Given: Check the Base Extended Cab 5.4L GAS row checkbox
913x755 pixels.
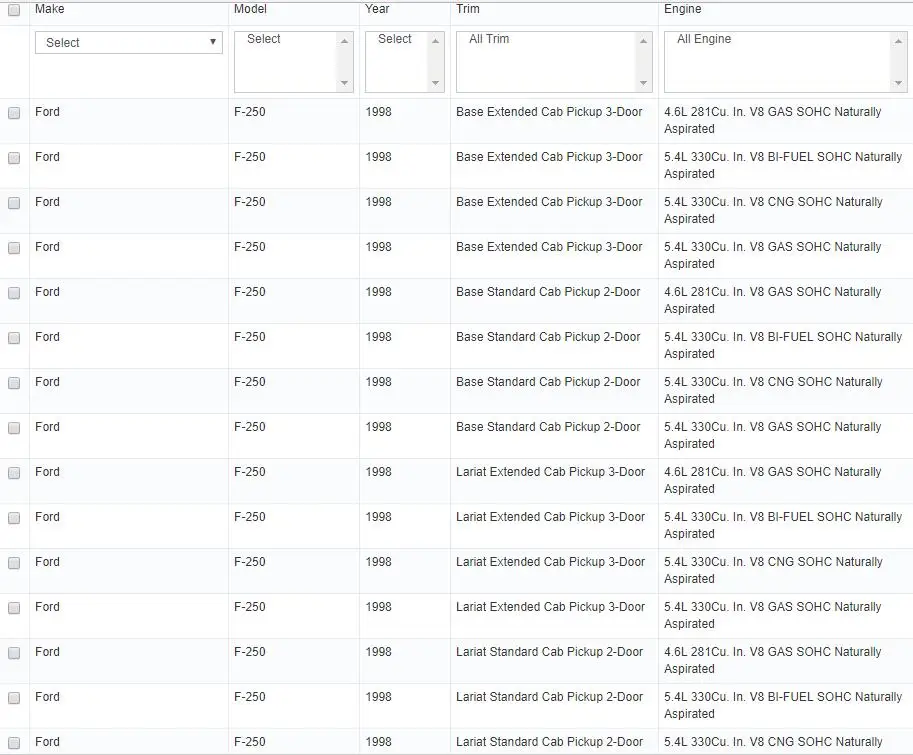Looking at the screenshot, I should point(14,248).
